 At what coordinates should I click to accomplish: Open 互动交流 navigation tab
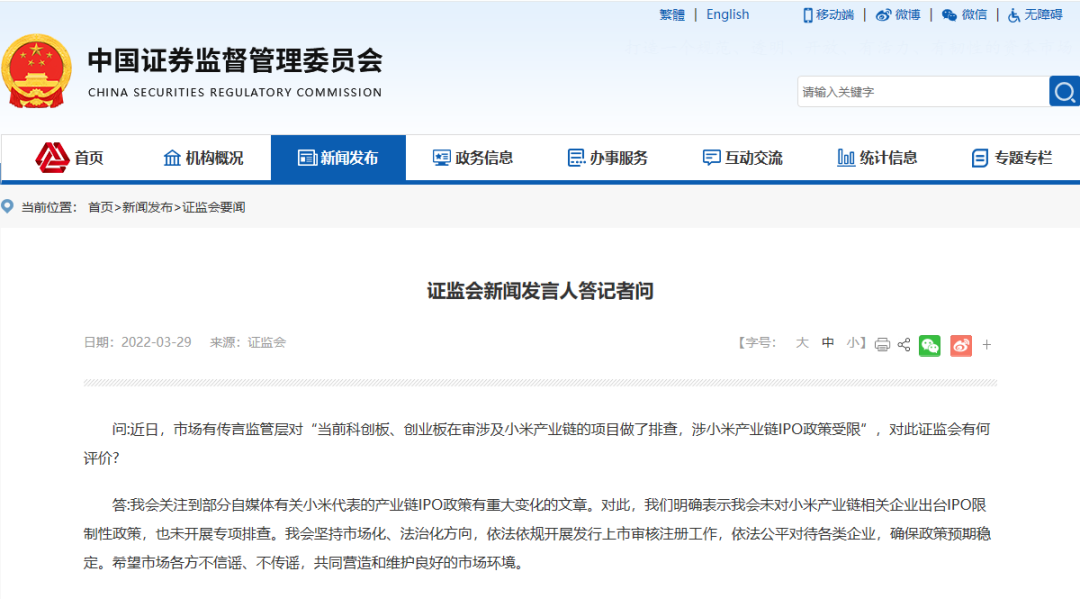tap(742, 158)
